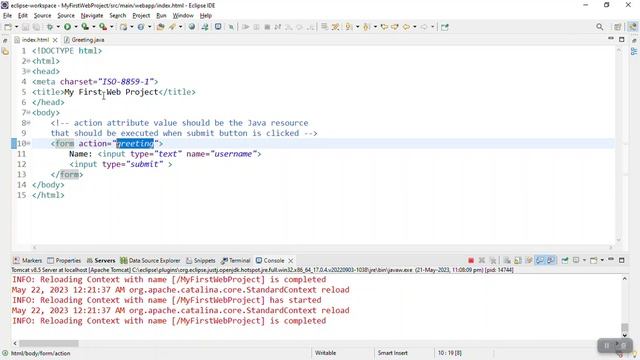Screen dimensions: 640x360
Task: Maximize the editor area
Action: click(622, 39)
